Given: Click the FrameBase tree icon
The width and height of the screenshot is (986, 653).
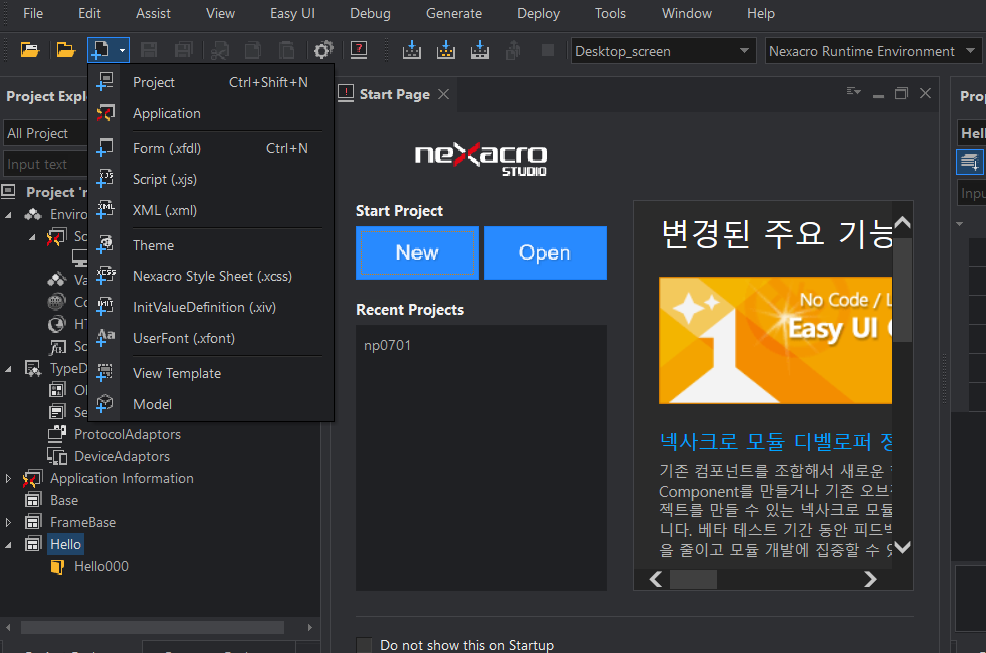Looking at the screenshot, I should (33, 522).
